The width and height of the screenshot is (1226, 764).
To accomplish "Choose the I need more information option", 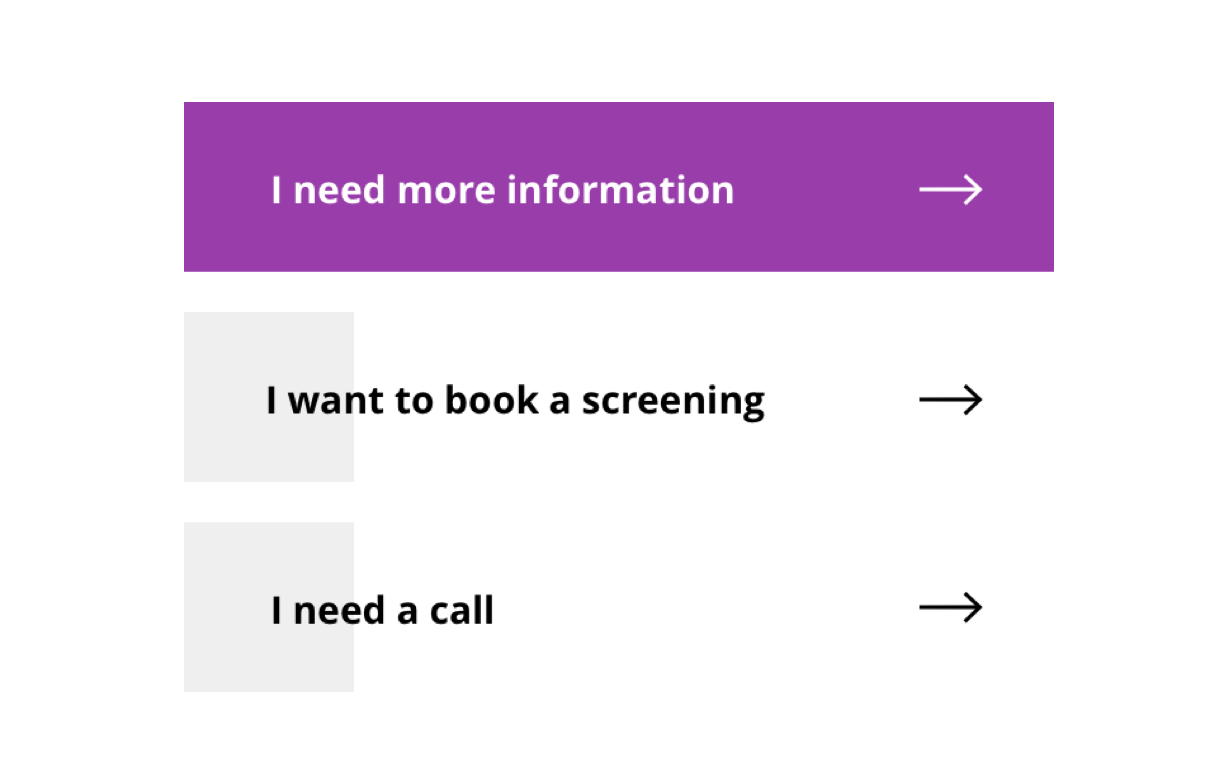I will (619, 187).
